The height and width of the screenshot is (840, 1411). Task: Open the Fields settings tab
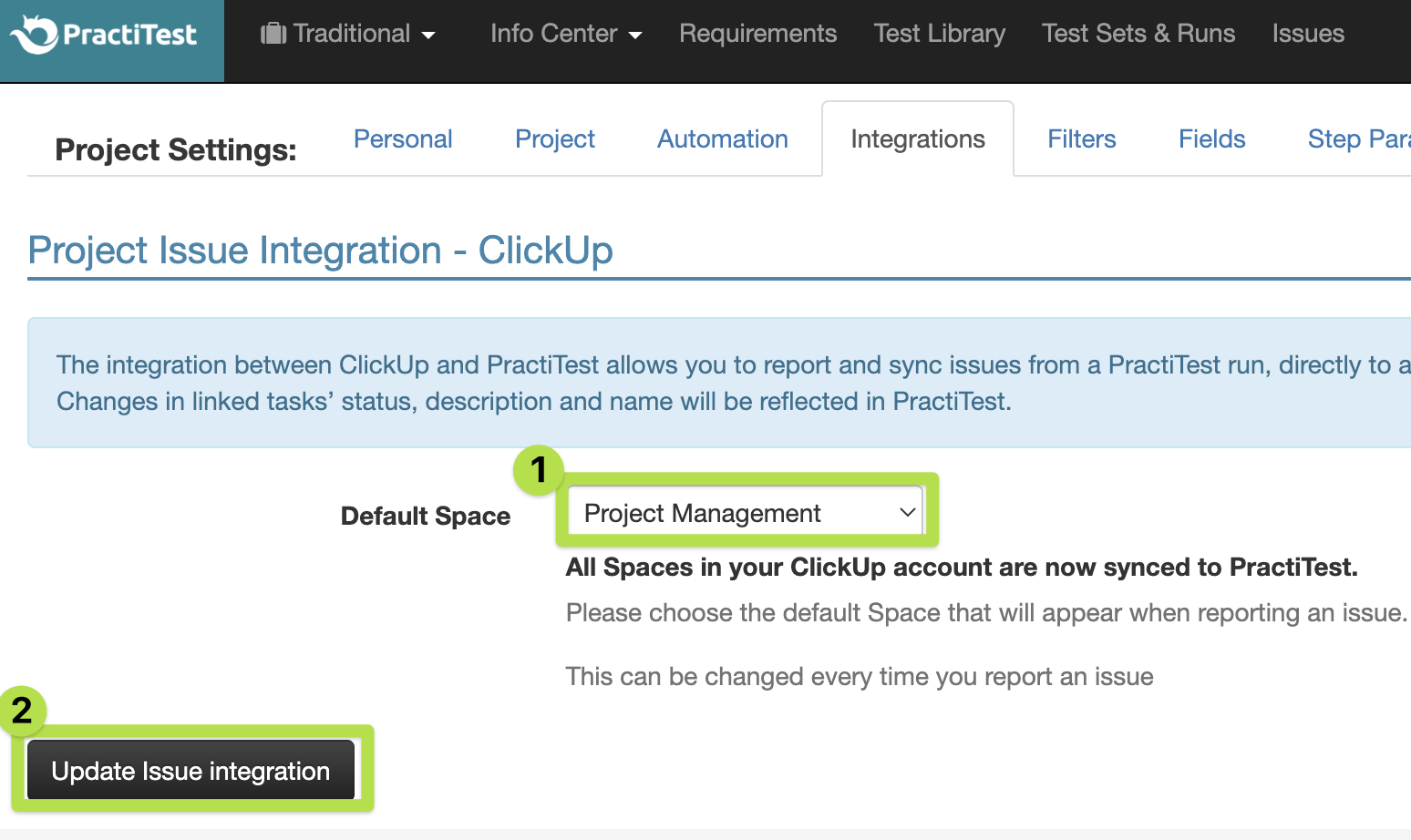pos(1211,139)
